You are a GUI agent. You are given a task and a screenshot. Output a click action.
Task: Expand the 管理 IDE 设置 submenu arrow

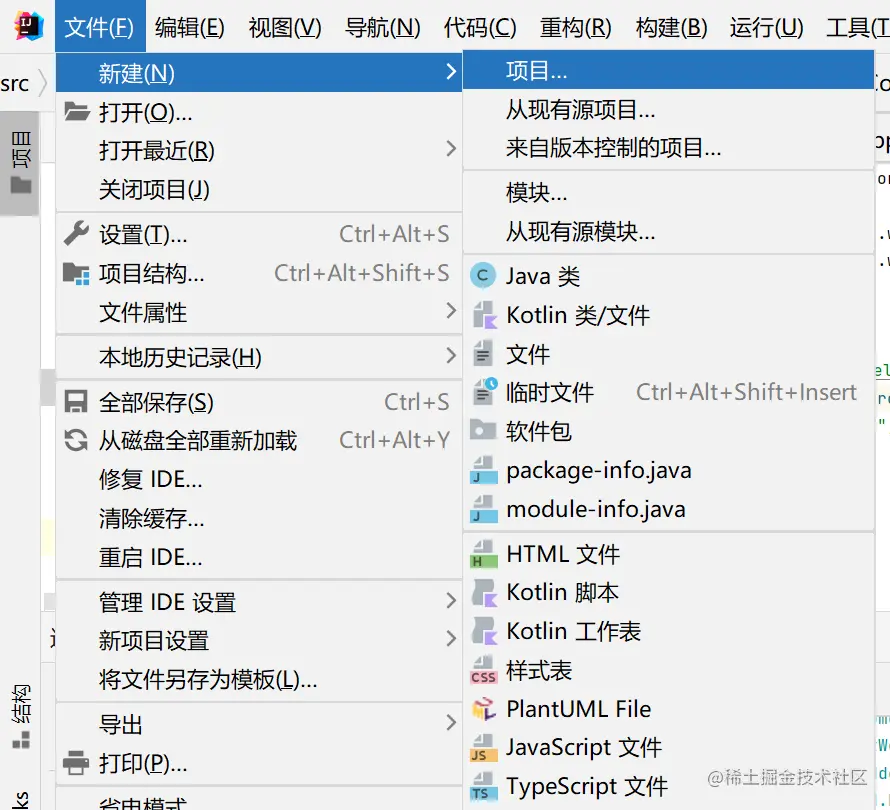click(x=451, y=601)
